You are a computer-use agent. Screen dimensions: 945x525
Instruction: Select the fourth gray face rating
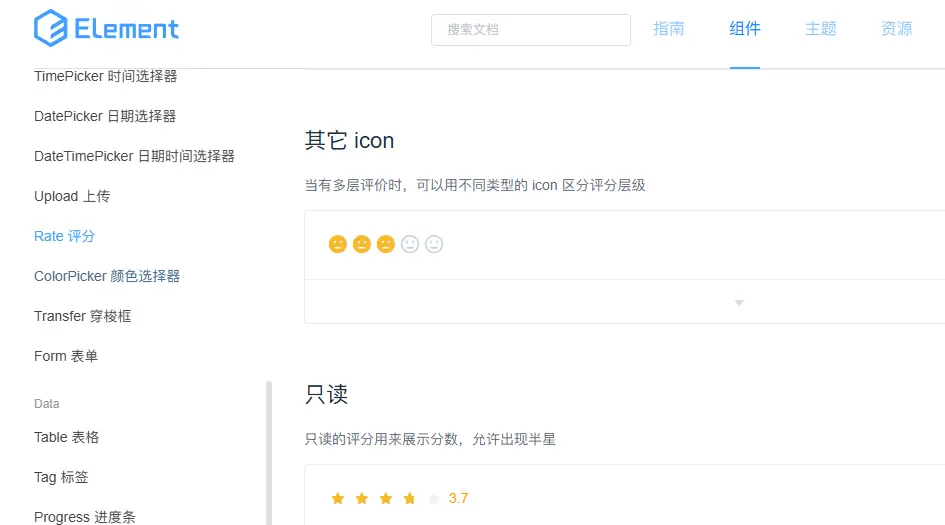(x=410, y=244)
